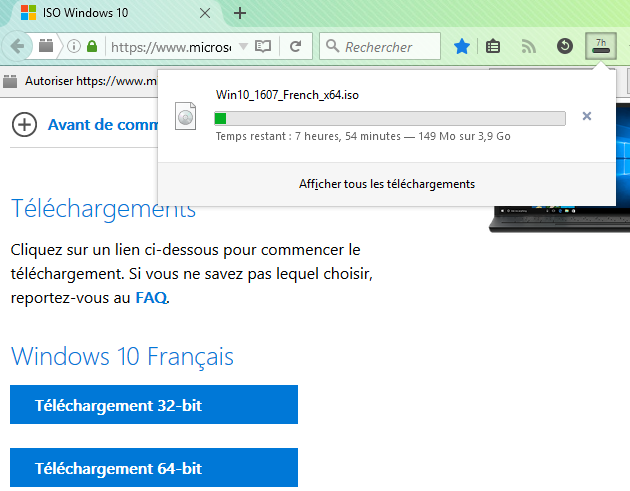Toggle the downloads 7h toolbar button
The height and width of the screenshot is (491, 630).
click(x=601, y=46)
